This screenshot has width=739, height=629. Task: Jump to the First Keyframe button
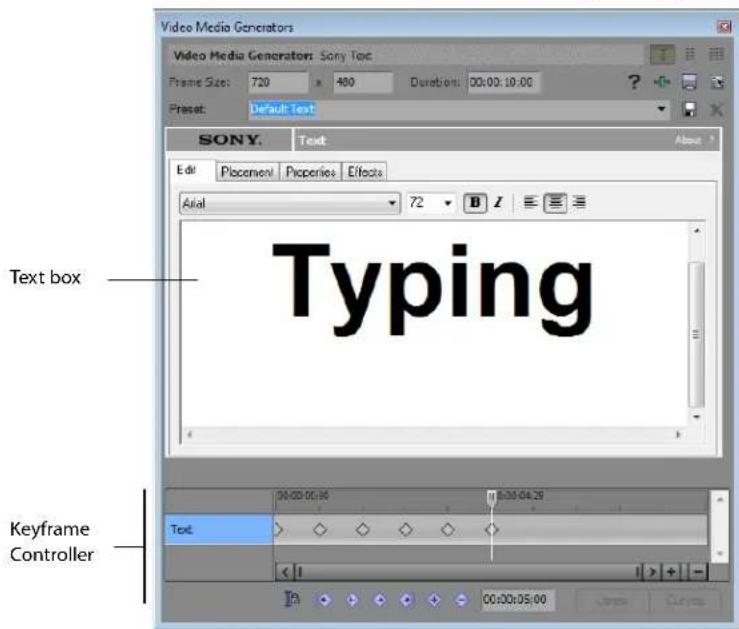pos(324,600)
